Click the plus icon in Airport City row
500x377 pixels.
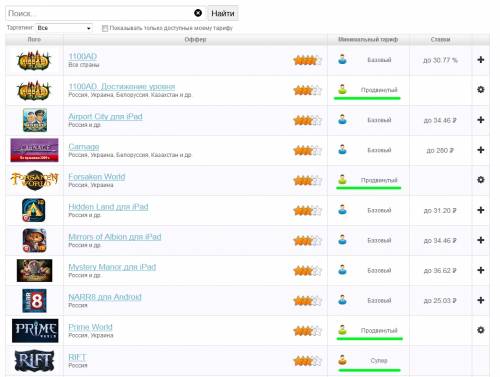[480, 120]
